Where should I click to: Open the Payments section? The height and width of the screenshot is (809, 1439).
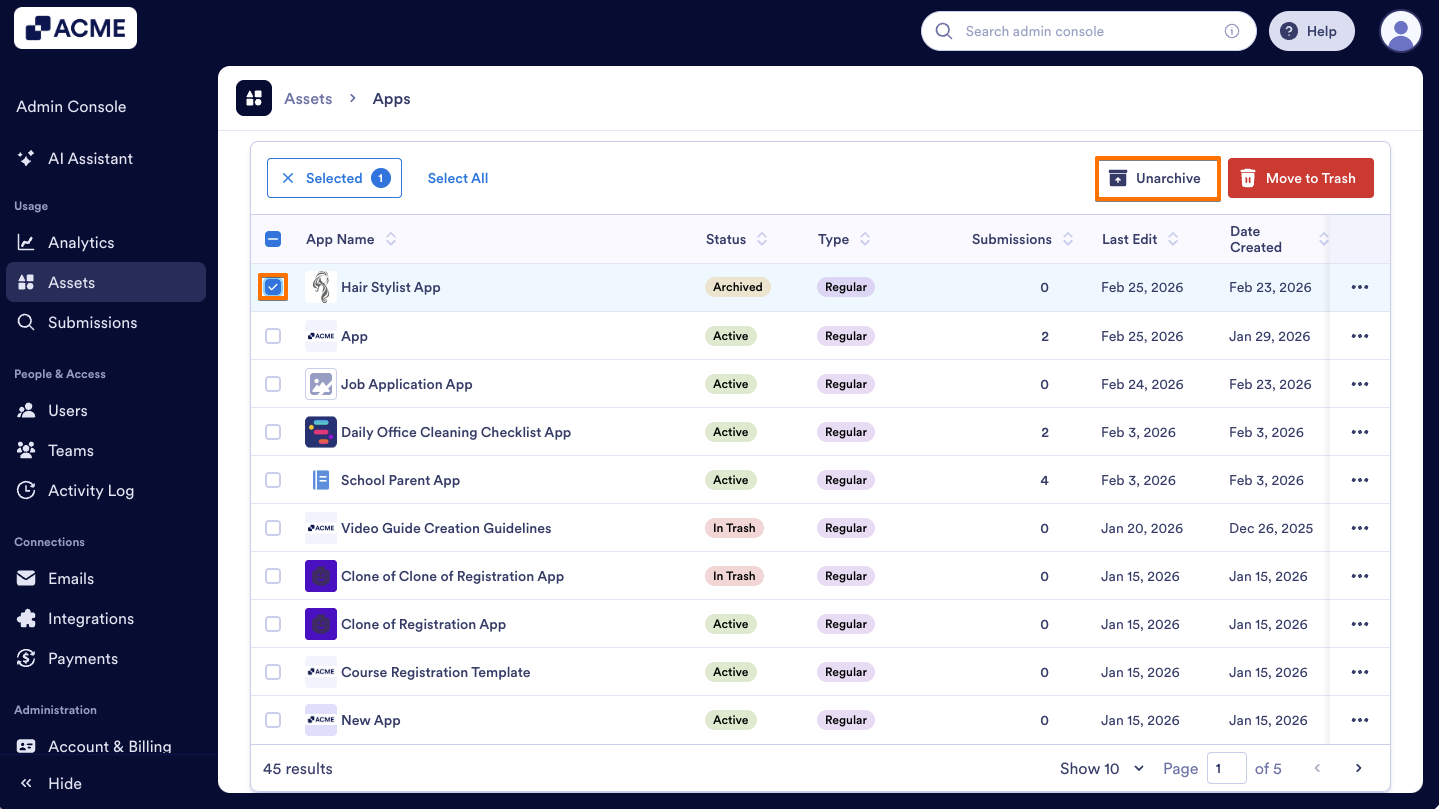click(x=83, y=658)
